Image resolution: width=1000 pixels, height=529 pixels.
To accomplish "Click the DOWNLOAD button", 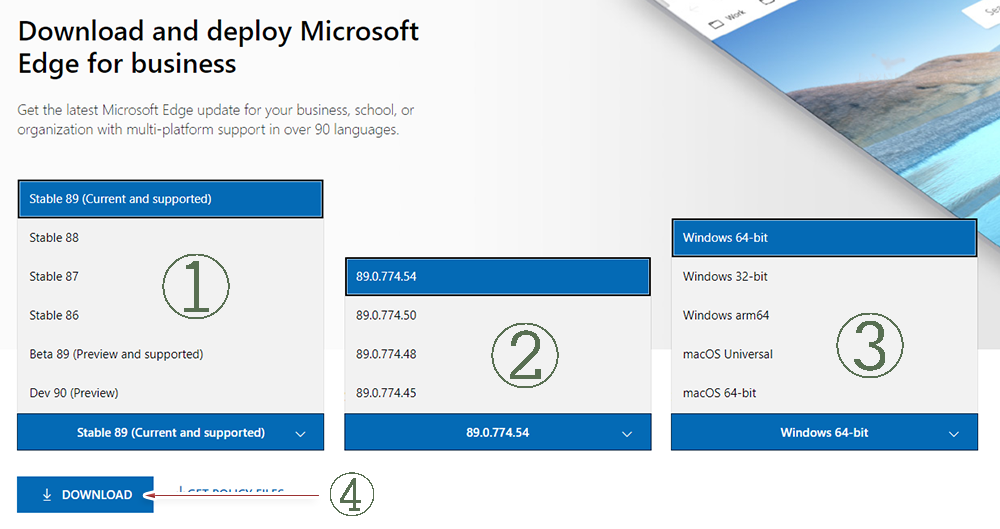I will click(85, 495).
